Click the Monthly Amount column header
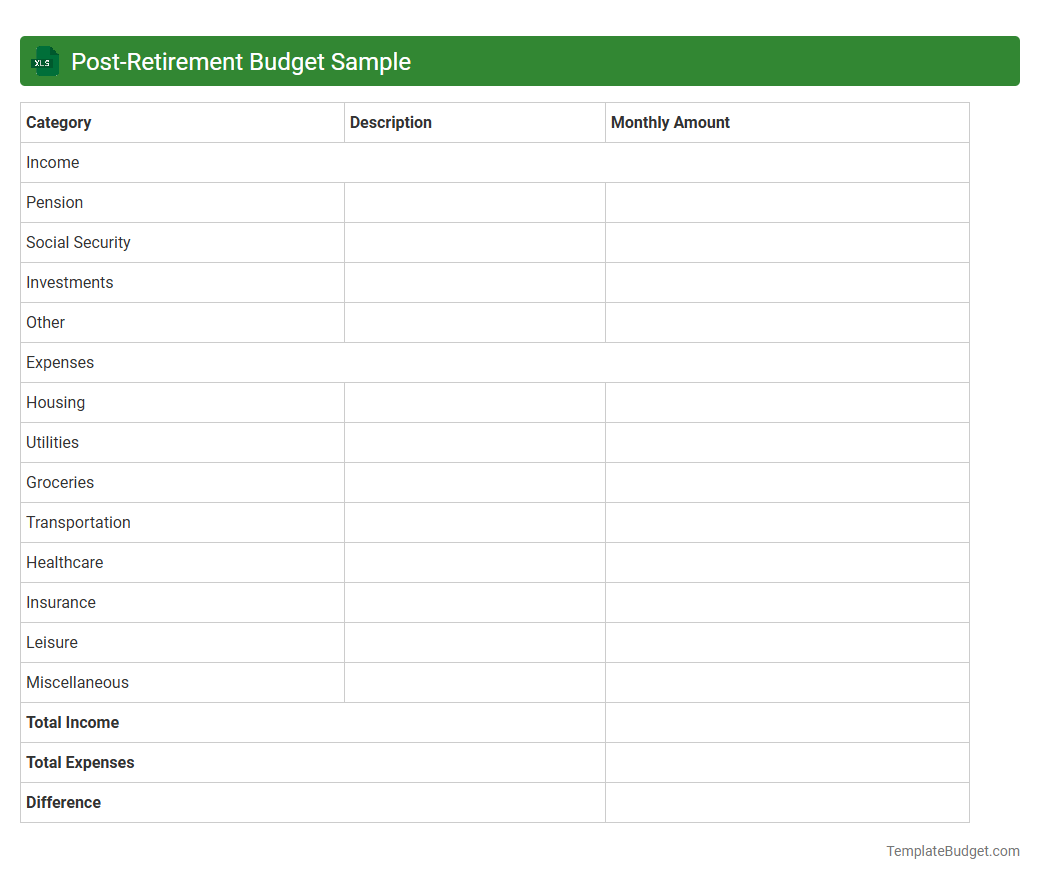Screen dimensions: 1040x880 670,122
